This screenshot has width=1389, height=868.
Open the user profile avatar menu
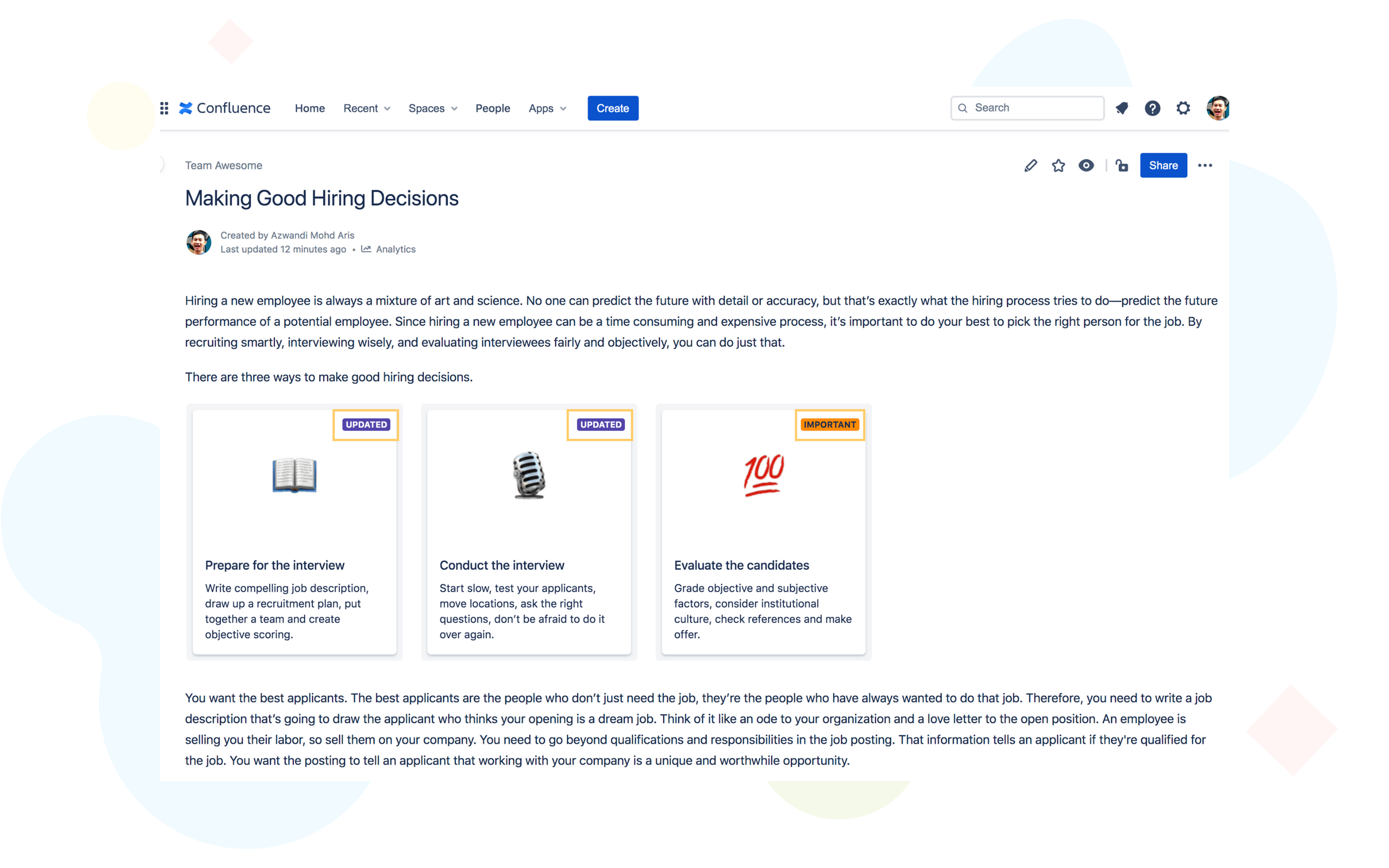tap(1217, 108)
